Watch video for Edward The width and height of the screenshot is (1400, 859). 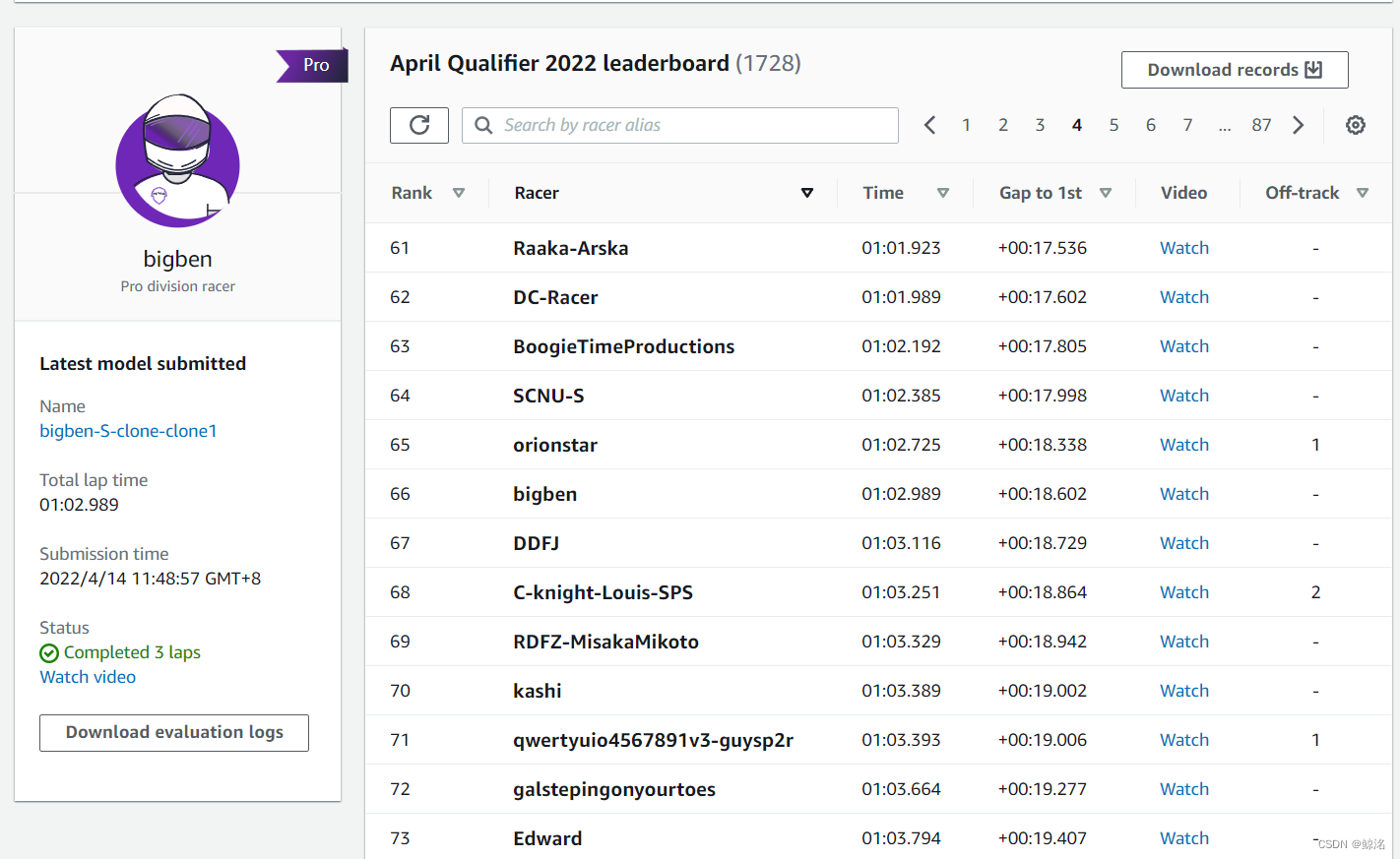(1184, 838)
